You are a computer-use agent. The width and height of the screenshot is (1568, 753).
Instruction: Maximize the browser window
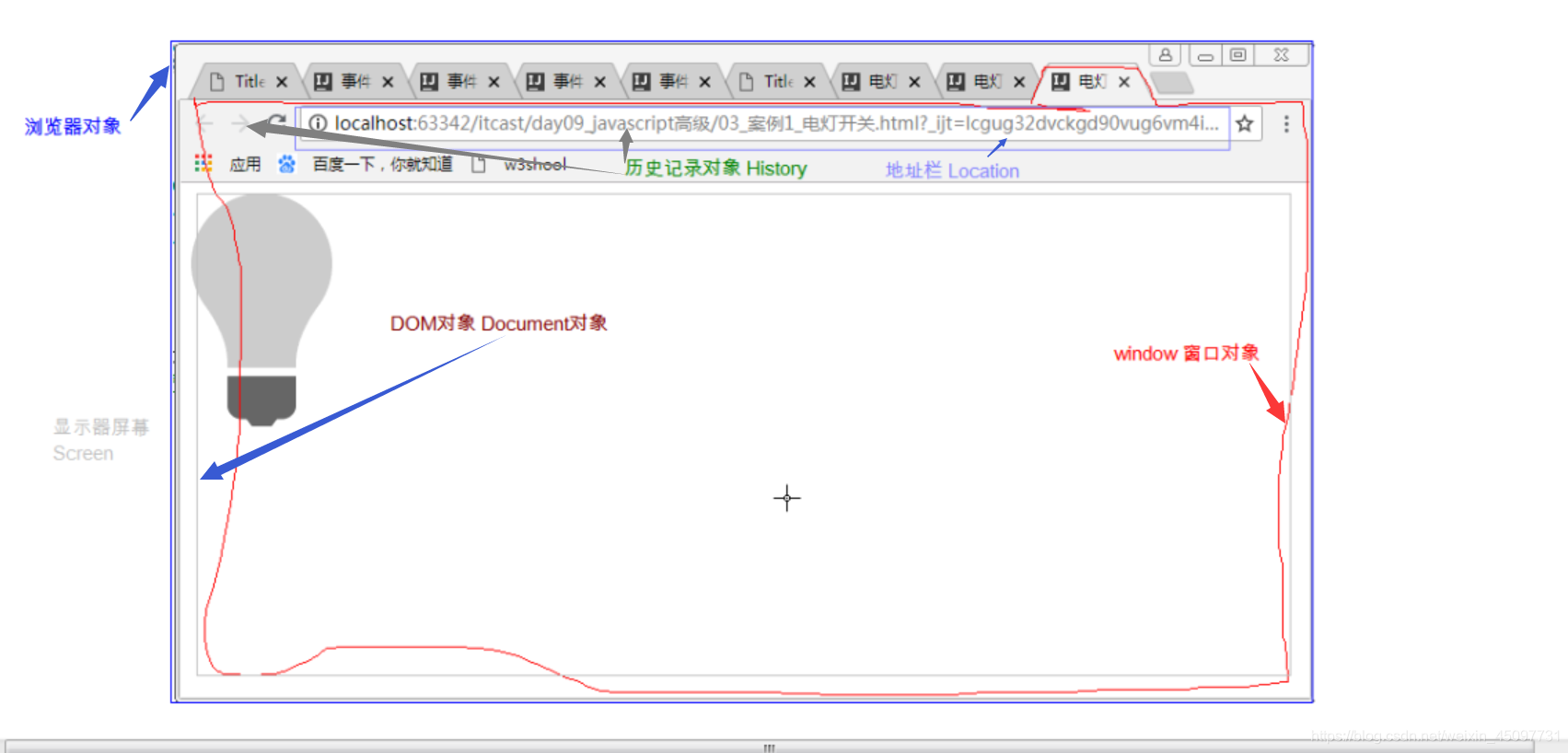(1238, 55)
